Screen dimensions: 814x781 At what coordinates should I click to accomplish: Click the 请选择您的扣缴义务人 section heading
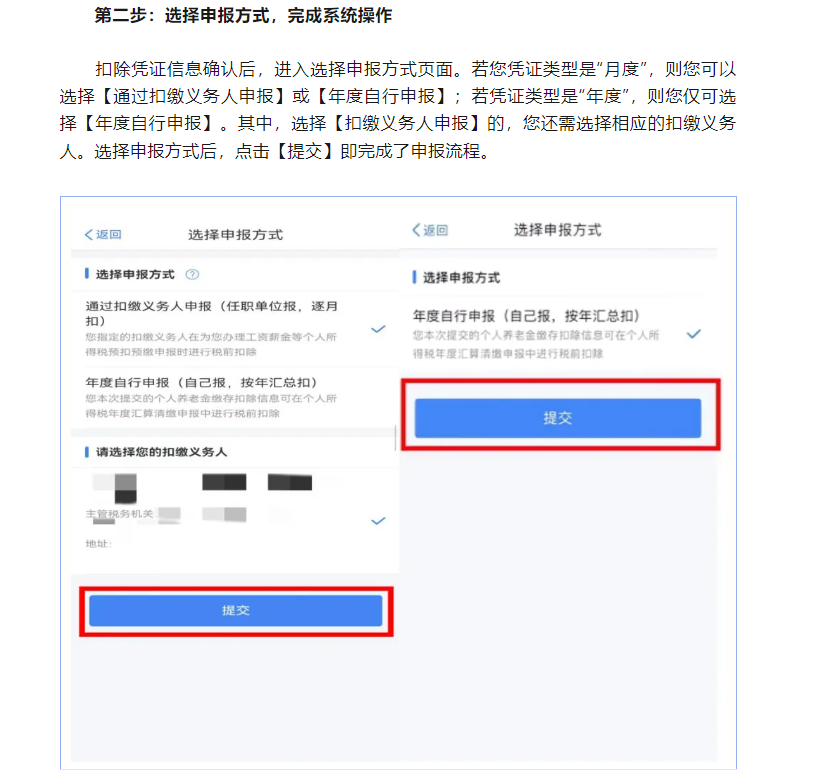pos(161,452)
